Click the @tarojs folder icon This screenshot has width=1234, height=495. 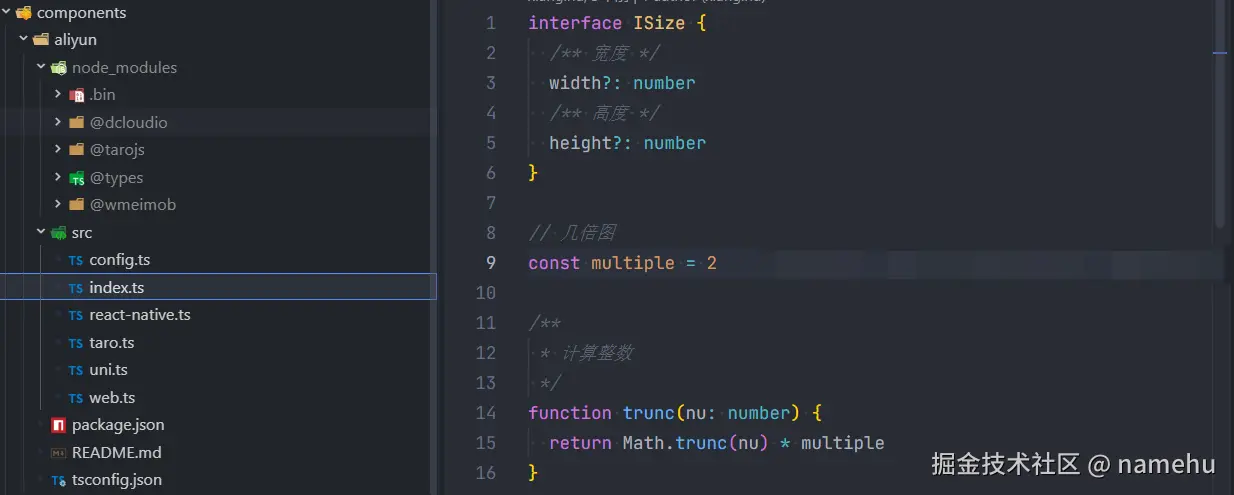click(77, 150)
